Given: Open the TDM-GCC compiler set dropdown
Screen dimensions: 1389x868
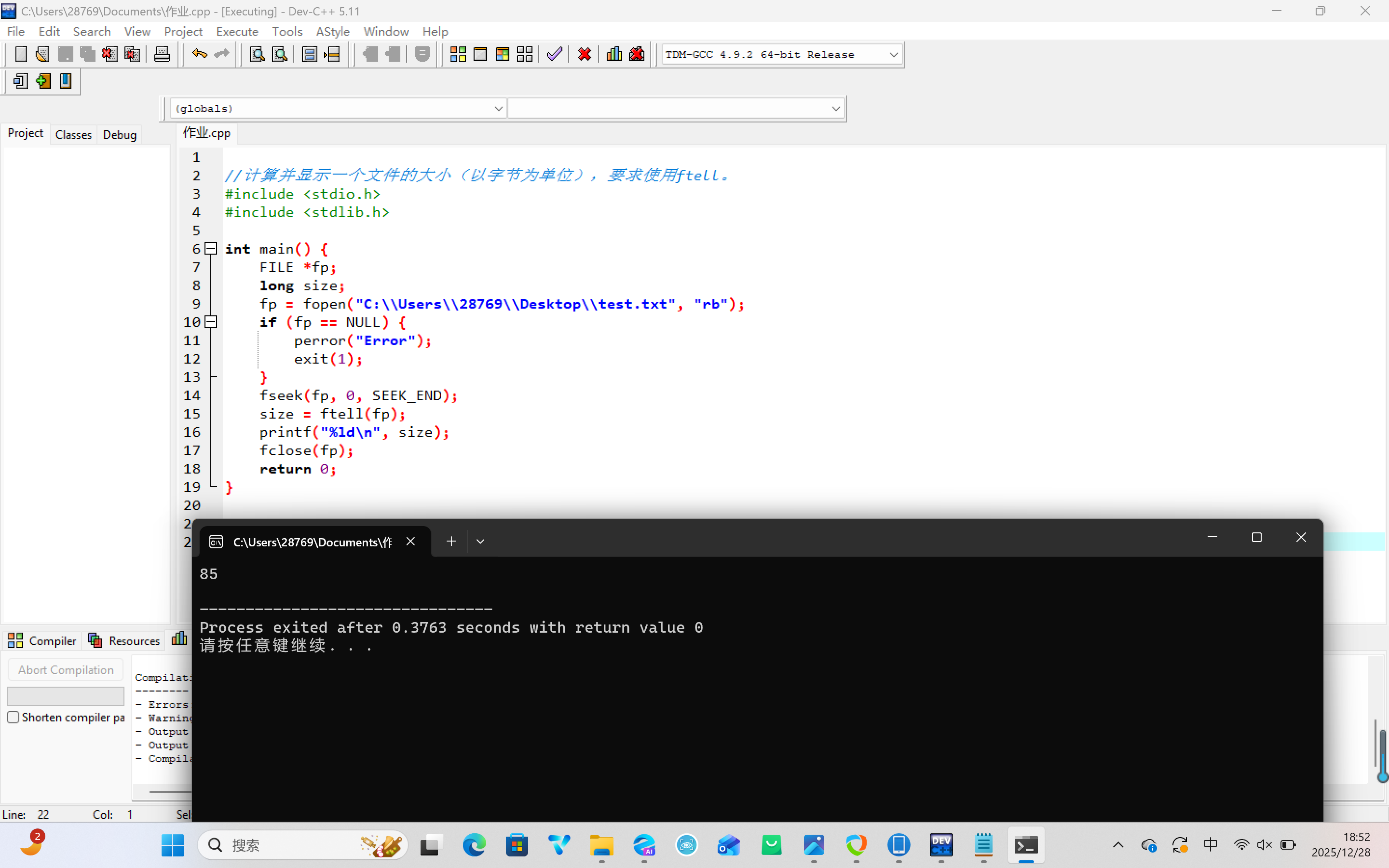Looking at the screenshot, I should tap(893, 54).
